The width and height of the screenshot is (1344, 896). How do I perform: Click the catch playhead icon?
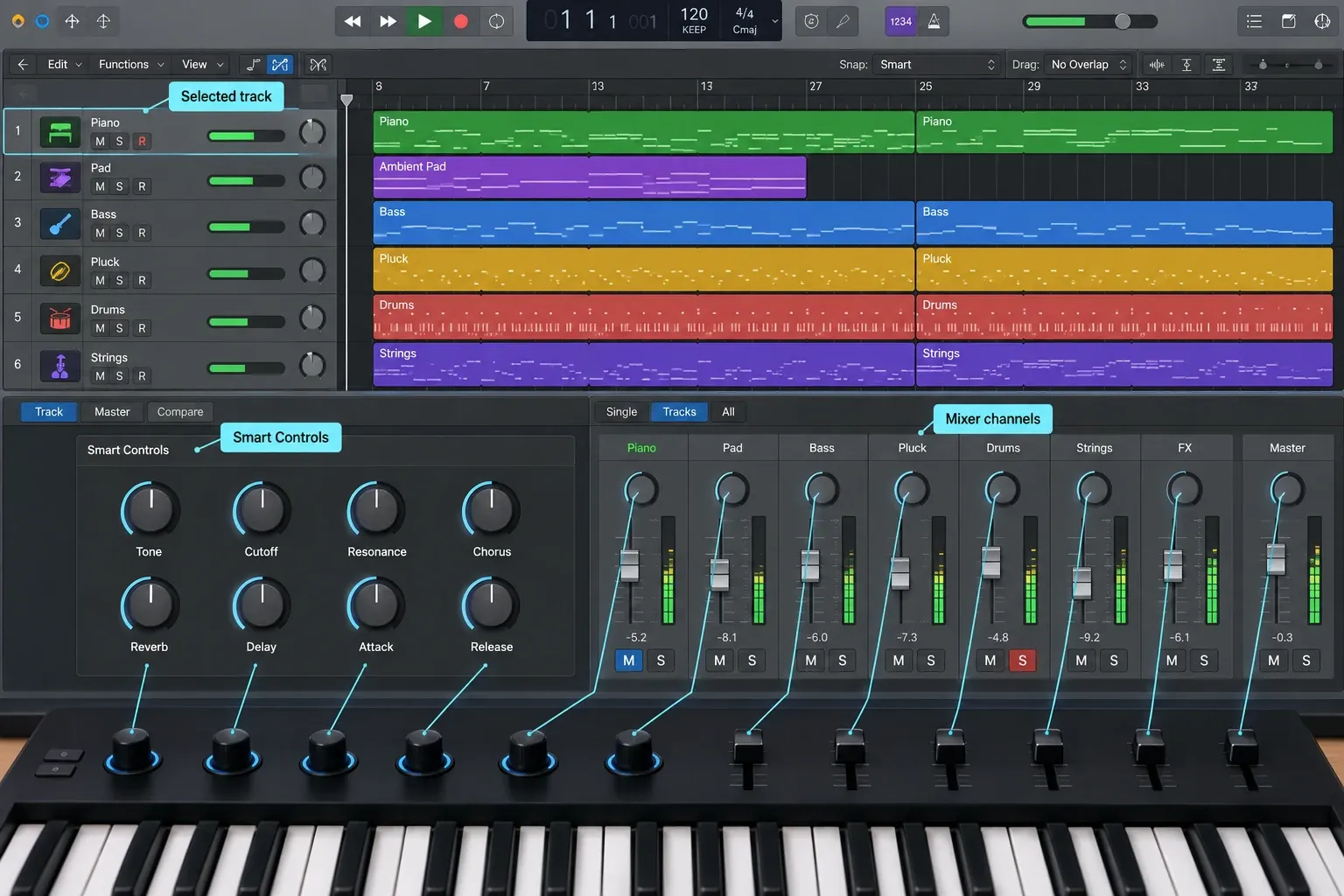[318, 64]
